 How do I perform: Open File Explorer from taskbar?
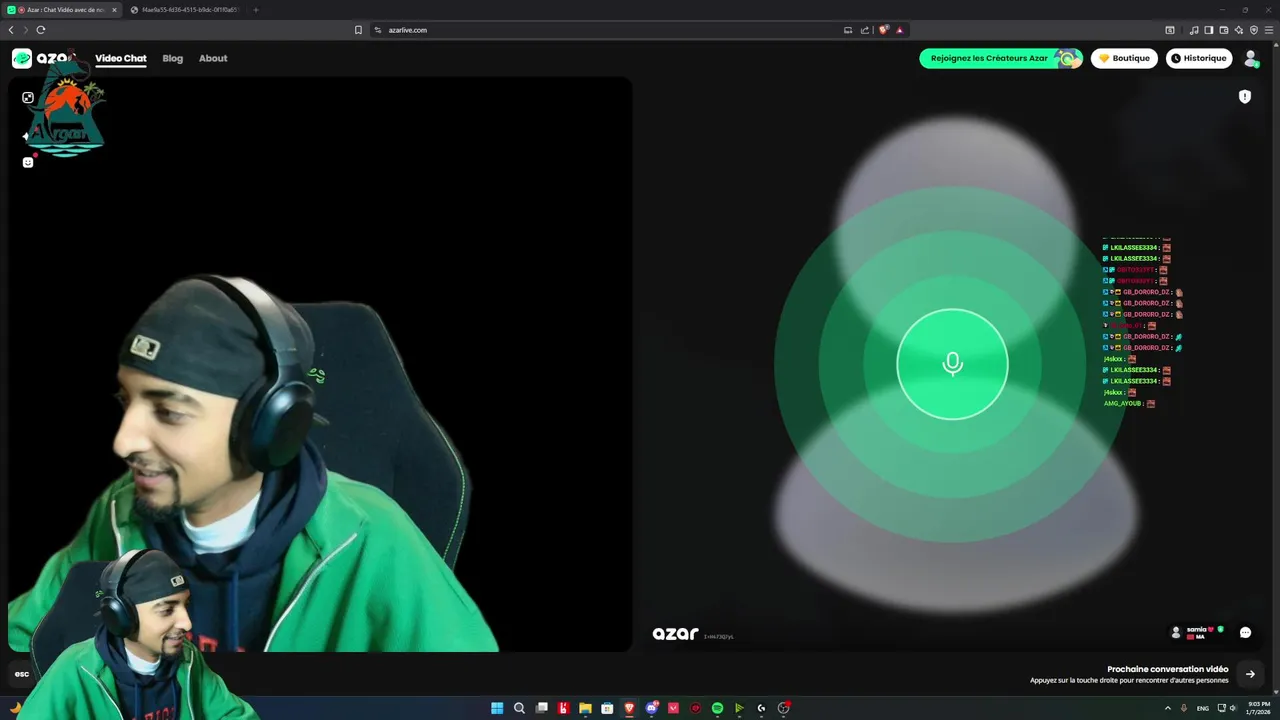tap(585, 708)
